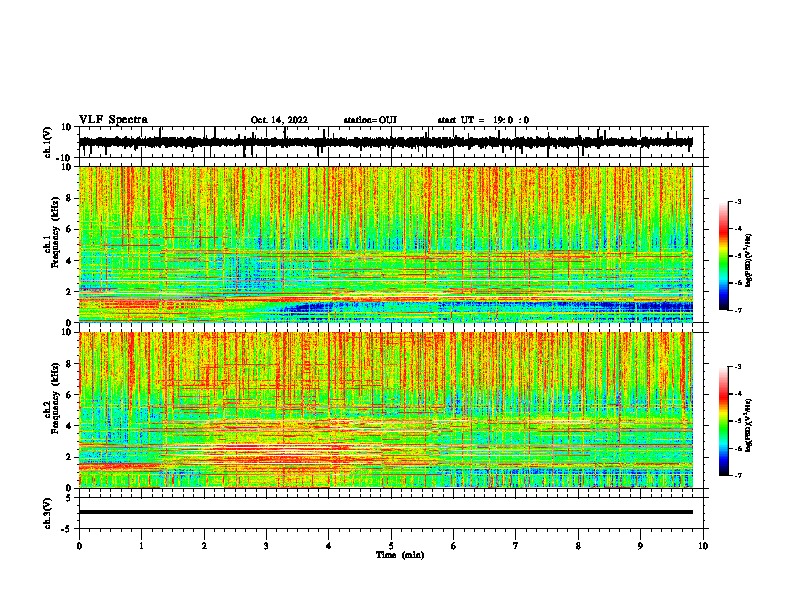Click the "-7" label below the ch.2 colorbar
This screenshot has width=792, height=612.
click(737, 476)
